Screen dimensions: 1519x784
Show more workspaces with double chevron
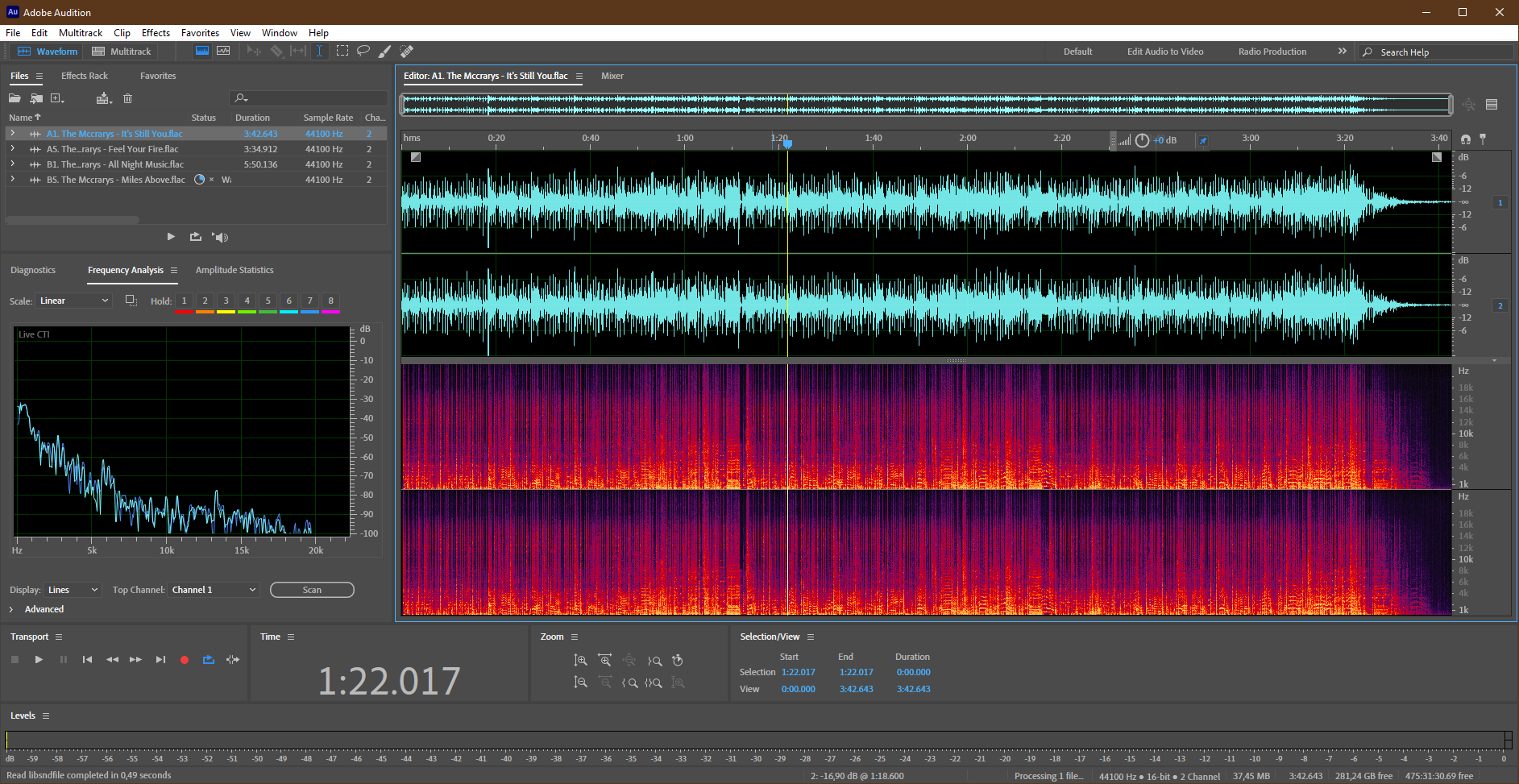[1342, 51]
